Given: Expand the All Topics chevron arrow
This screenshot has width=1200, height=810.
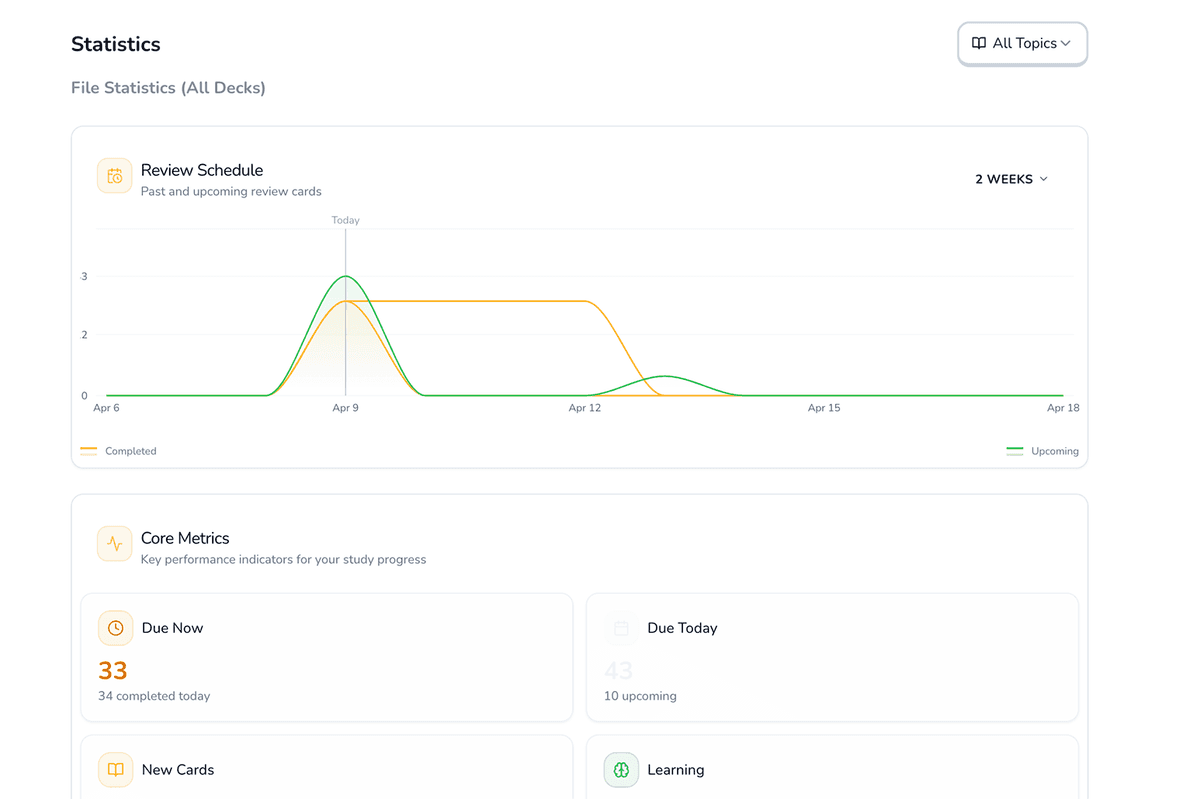Looking at the screenshot, I should pyautogui.click(x=1066, y=44).
